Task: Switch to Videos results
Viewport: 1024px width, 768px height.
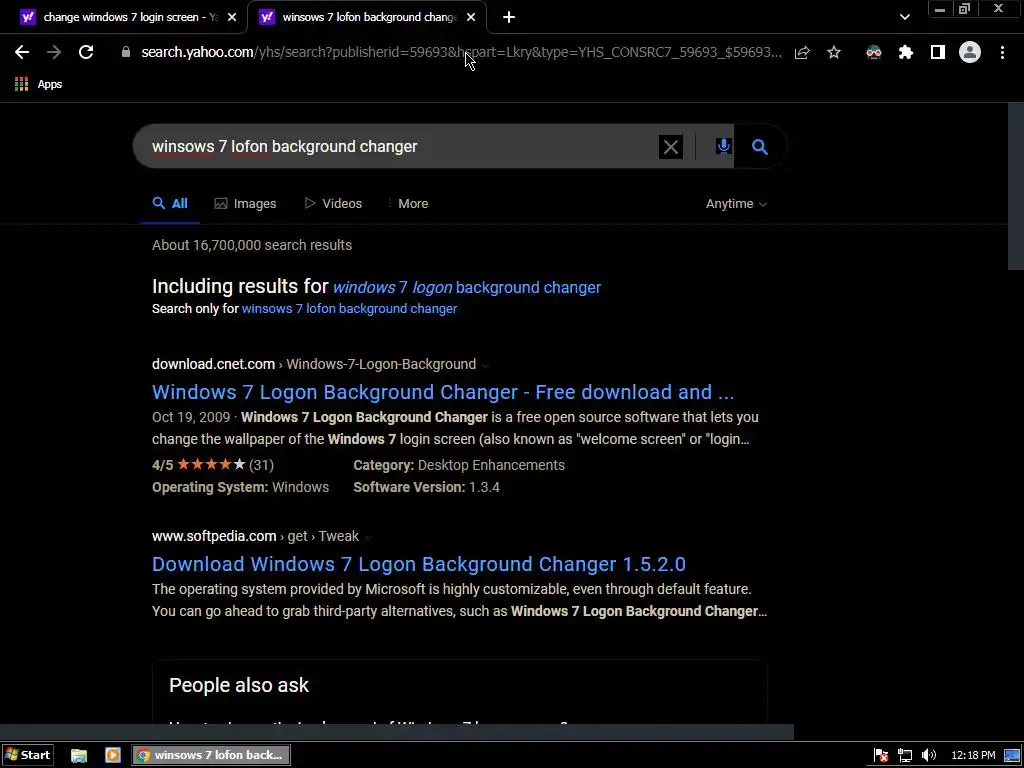Action: 333,204
